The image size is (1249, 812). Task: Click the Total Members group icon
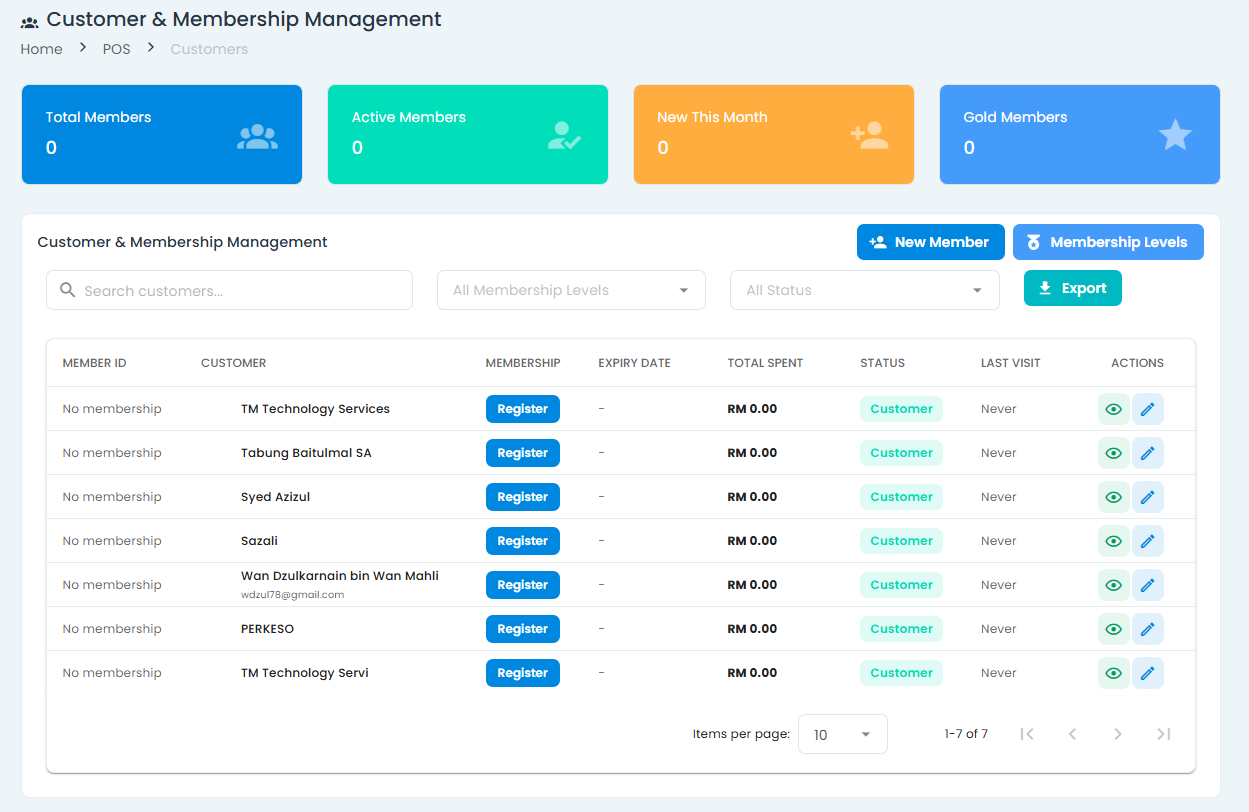pyautogui.click(x=257, y=135)
